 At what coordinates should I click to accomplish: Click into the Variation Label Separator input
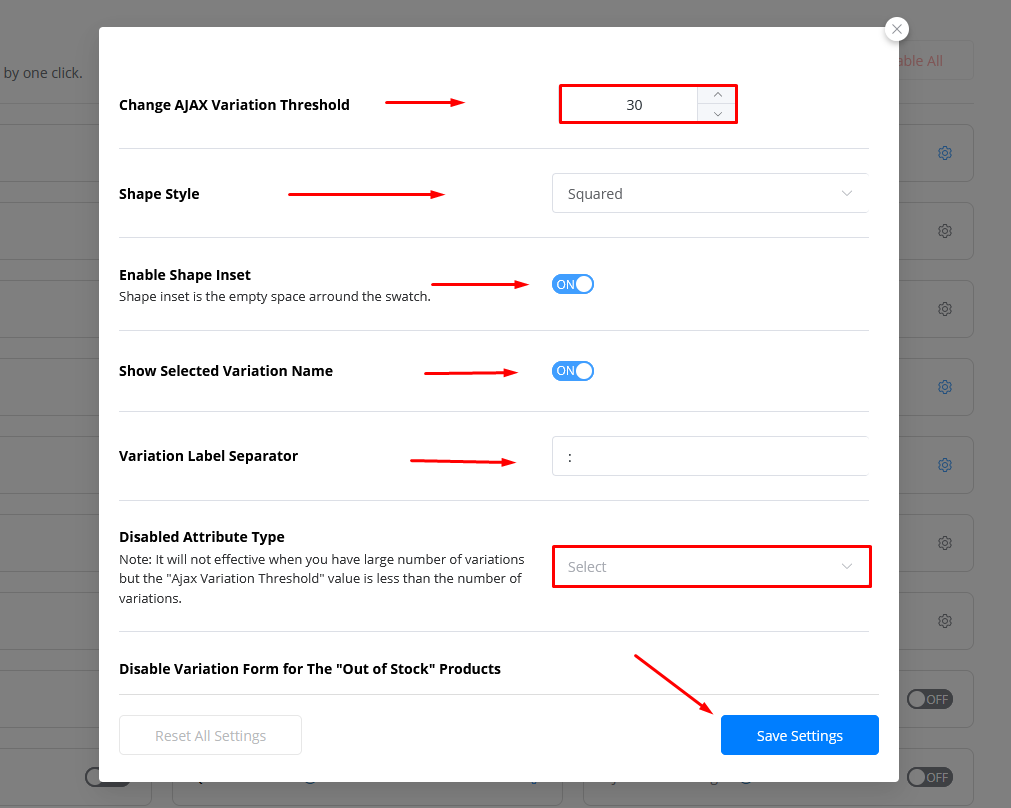click(x=708, y=456)
